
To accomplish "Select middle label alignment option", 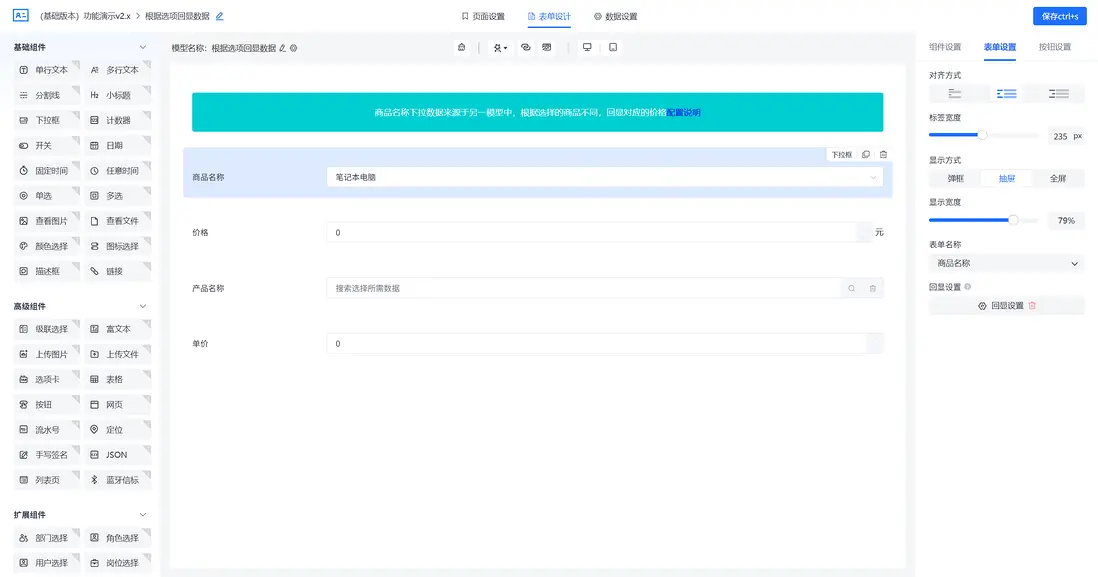I will click(1006, 94).
